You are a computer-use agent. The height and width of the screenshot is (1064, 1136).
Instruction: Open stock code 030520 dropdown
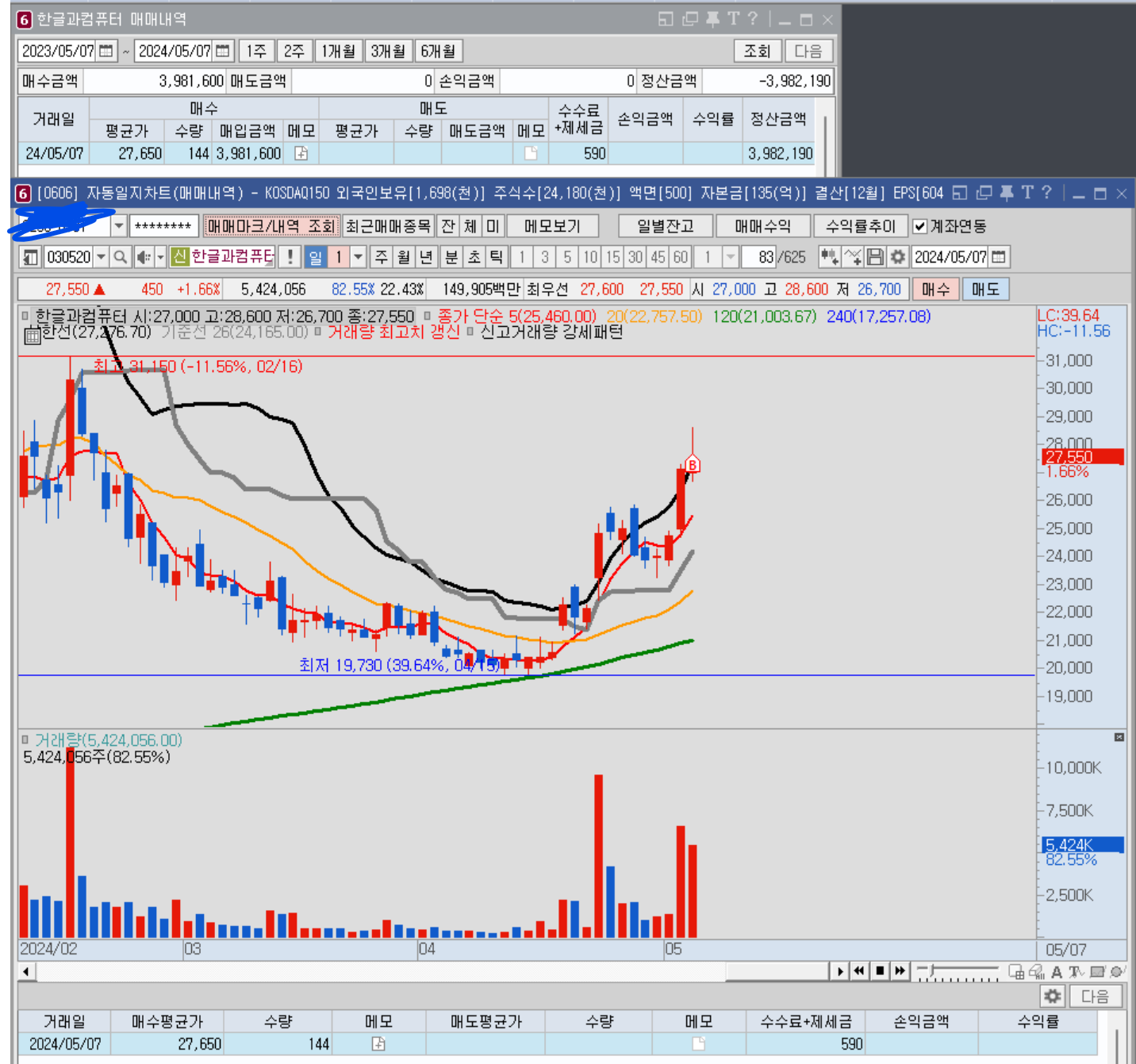[x=101, y=257]
